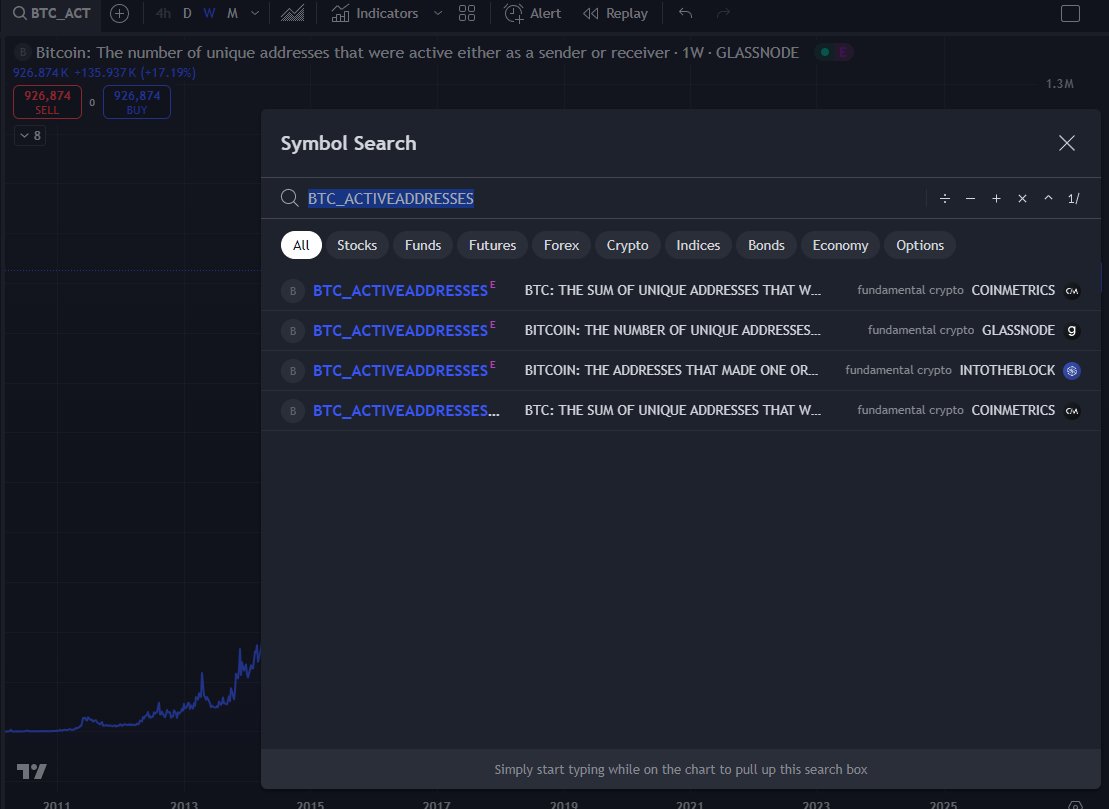
Task: Select the D daily timeframe
Action: click(187, 13)
